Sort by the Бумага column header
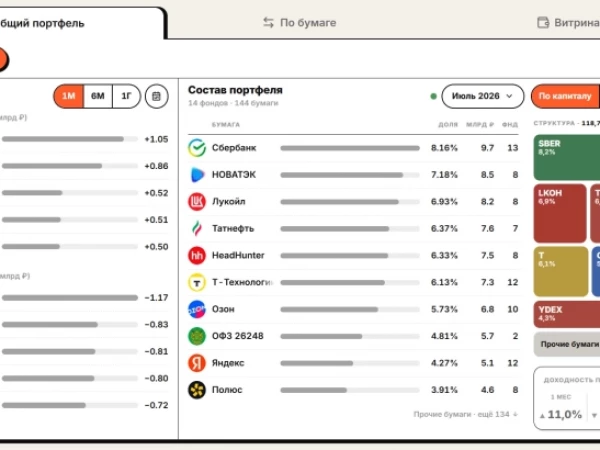This screenshot has height=450, width=600. pos(226,124)
